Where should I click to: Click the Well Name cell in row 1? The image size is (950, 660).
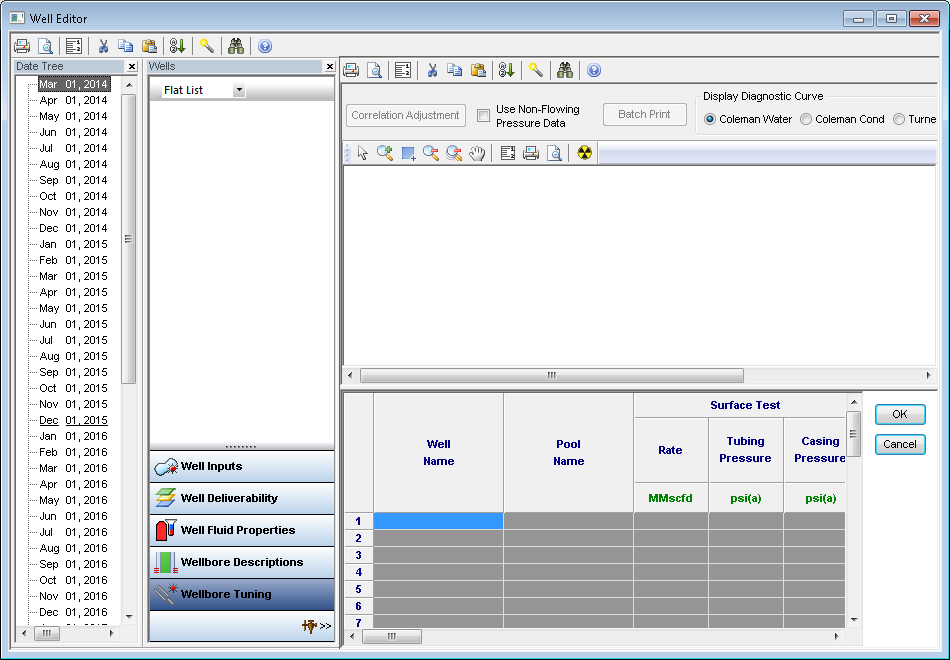(x=438, y=520)
